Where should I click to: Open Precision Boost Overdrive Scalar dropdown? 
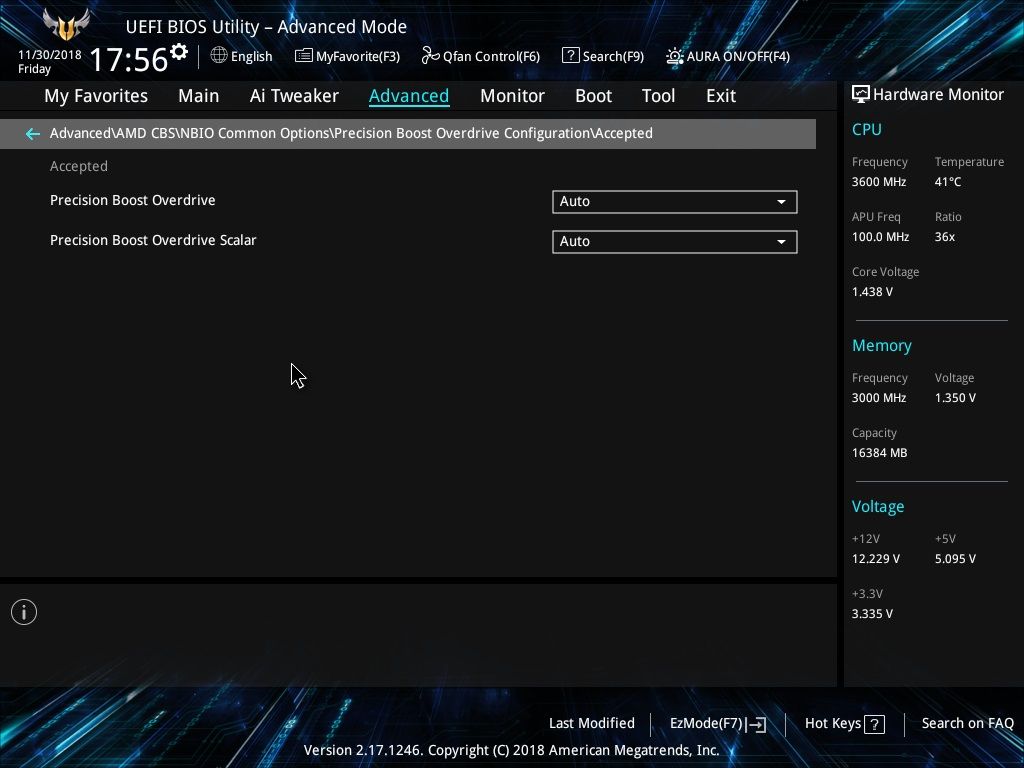pos(675,242)
